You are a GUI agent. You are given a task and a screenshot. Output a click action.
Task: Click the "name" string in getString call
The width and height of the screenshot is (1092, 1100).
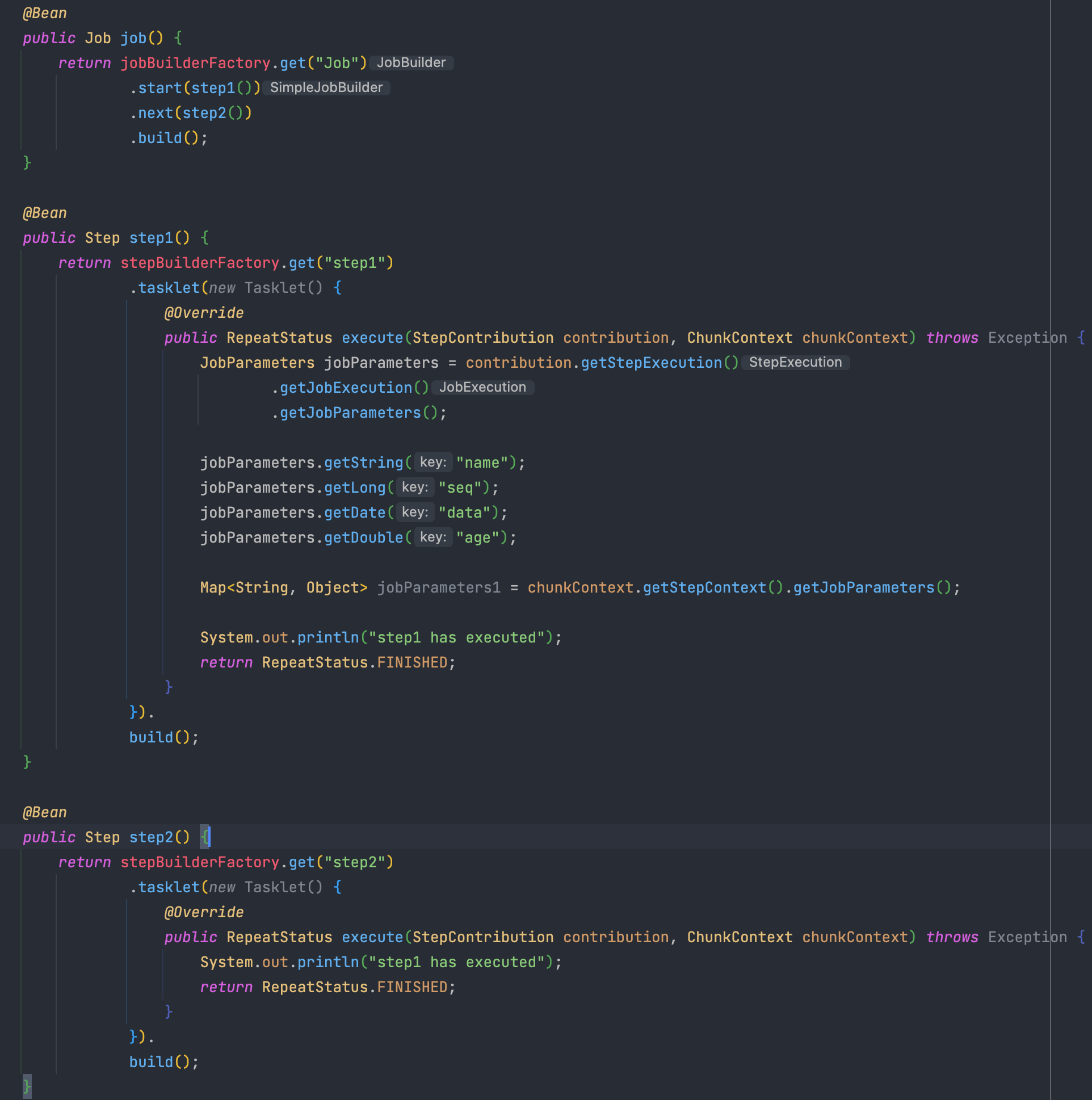click(482, 463)
